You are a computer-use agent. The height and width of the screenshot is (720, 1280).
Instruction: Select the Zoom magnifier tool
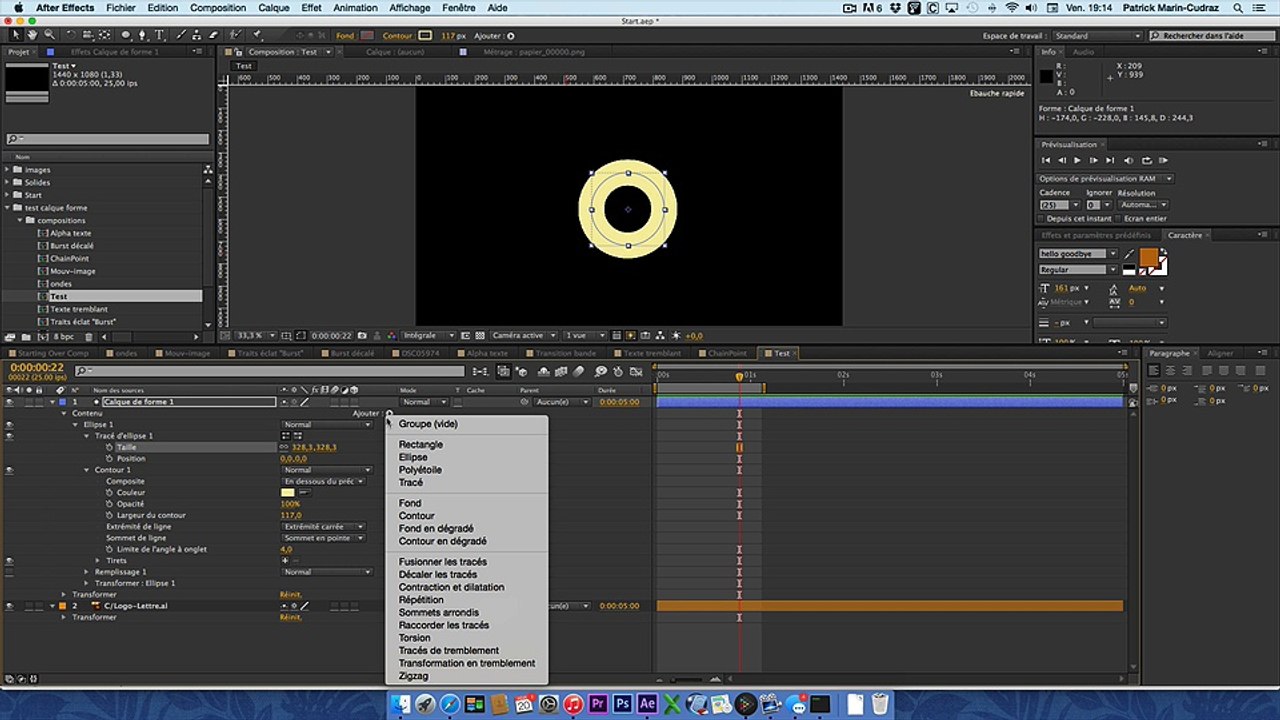[49, 35]
